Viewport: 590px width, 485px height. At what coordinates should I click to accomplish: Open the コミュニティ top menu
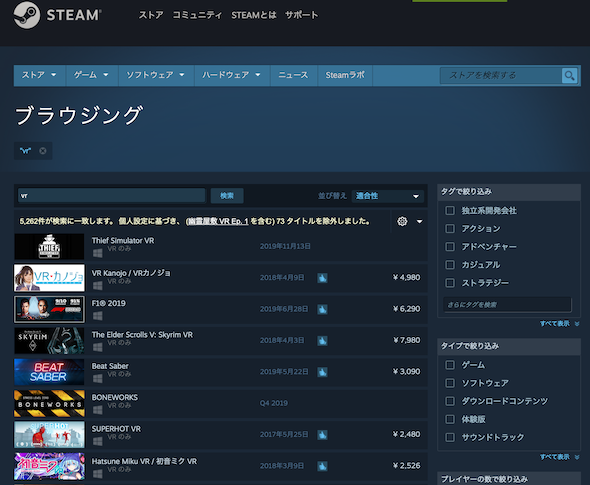(197, 15)
